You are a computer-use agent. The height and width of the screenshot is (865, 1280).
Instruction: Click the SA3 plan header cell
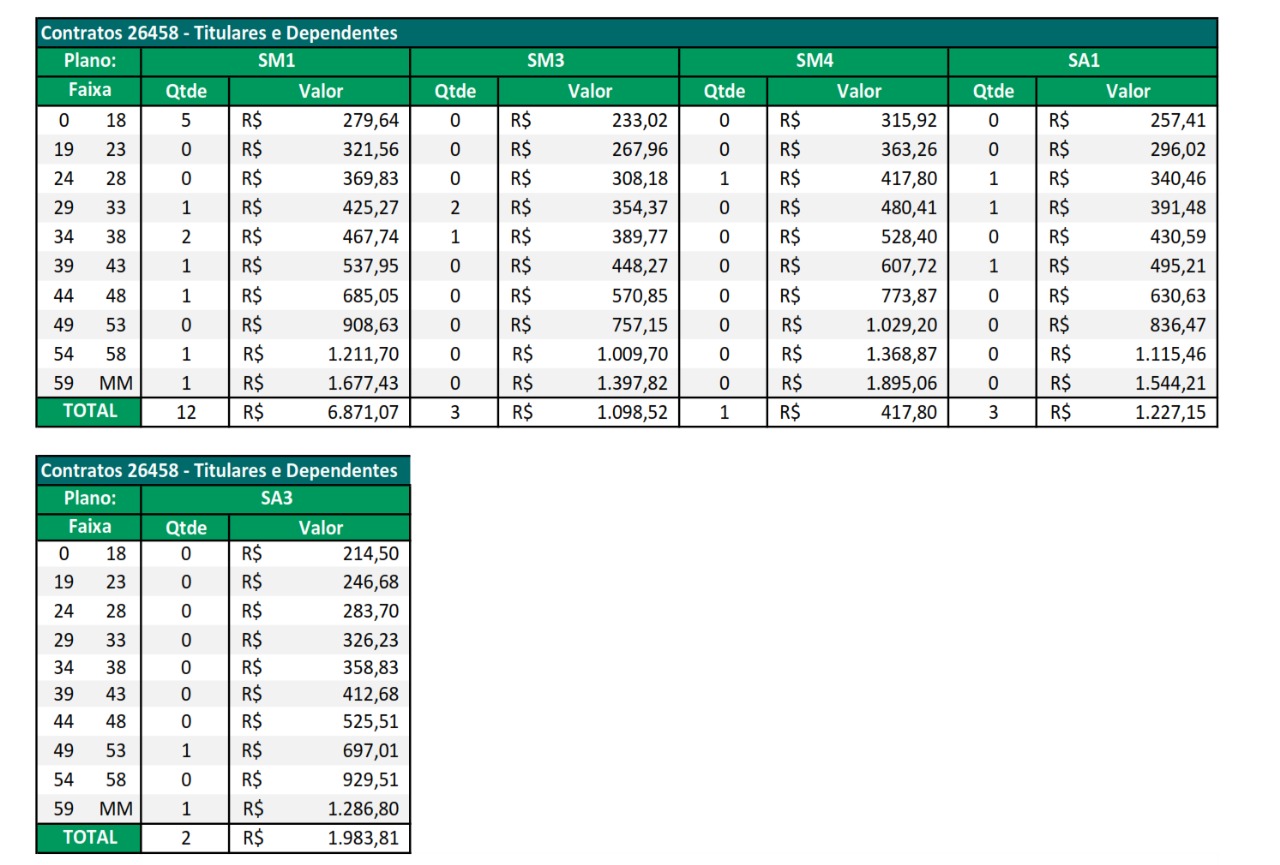[276, 498]
